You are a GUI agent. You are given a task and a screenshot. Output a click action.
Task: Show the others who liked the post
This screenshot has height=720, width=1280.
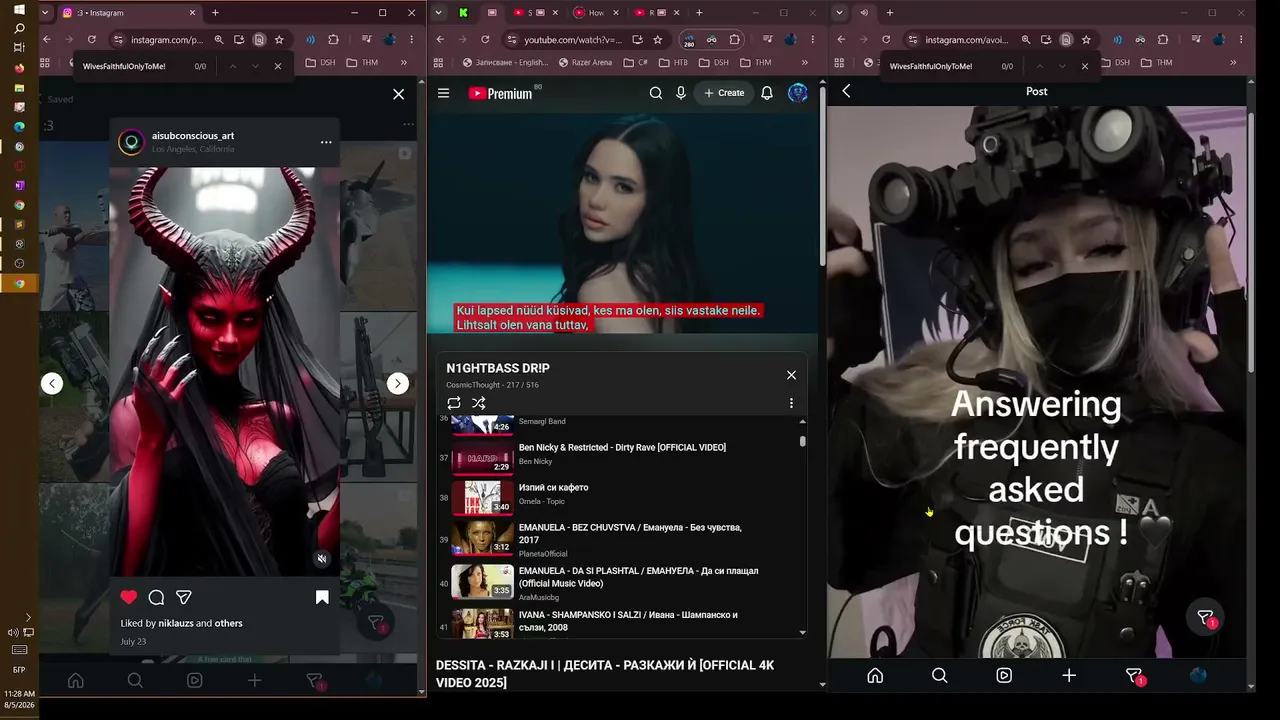pos(229,623)
